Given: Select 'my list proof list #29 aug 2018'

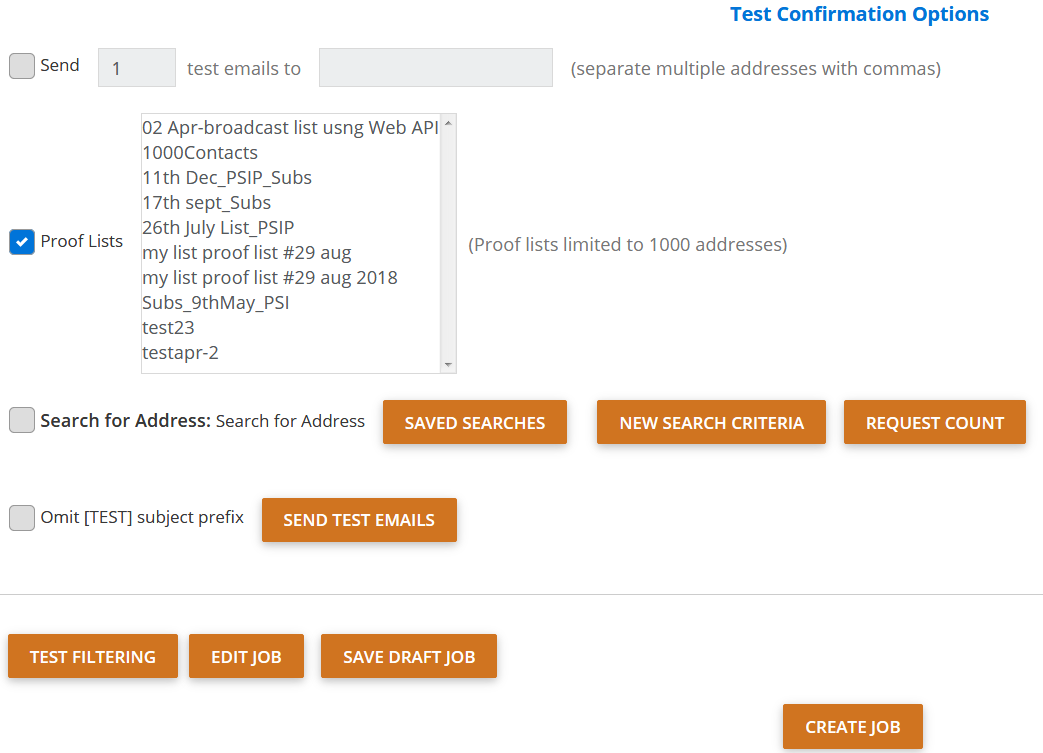Looking at the screenshot, I should click(291, 277).
